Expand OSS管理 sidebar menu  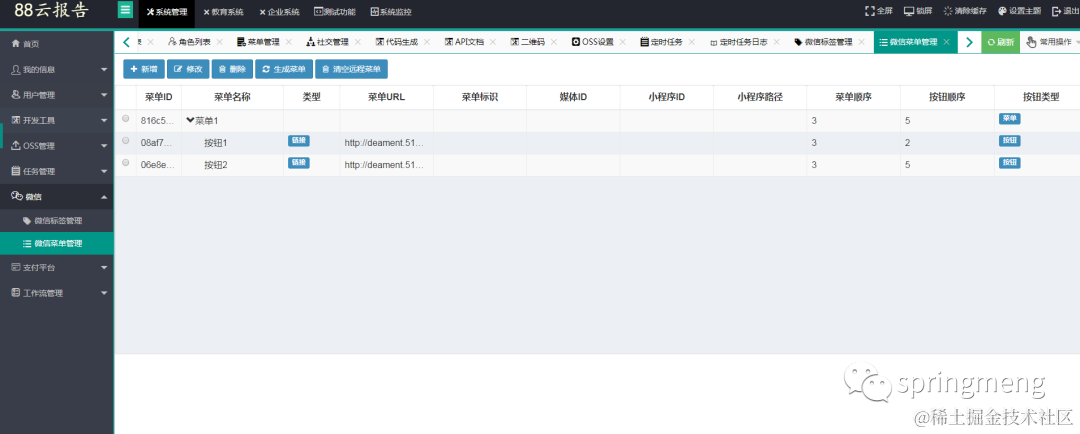(56, 146)
